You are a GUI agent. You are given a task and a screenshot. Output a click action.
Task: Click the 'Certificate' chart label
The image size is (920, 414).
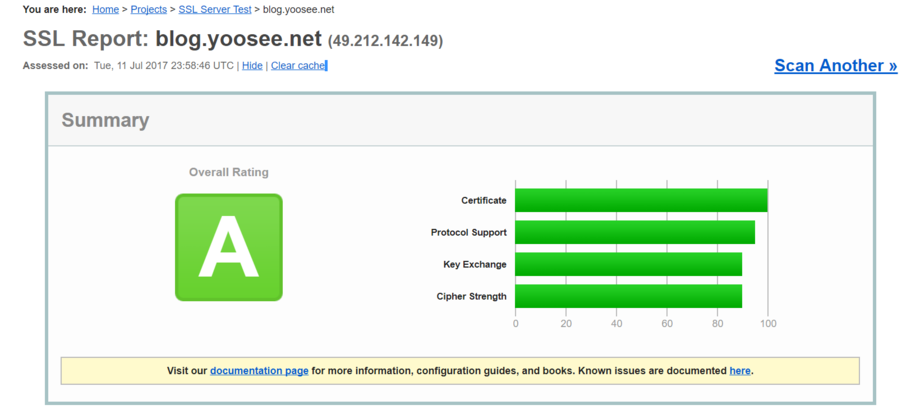(x=483, y=201)
